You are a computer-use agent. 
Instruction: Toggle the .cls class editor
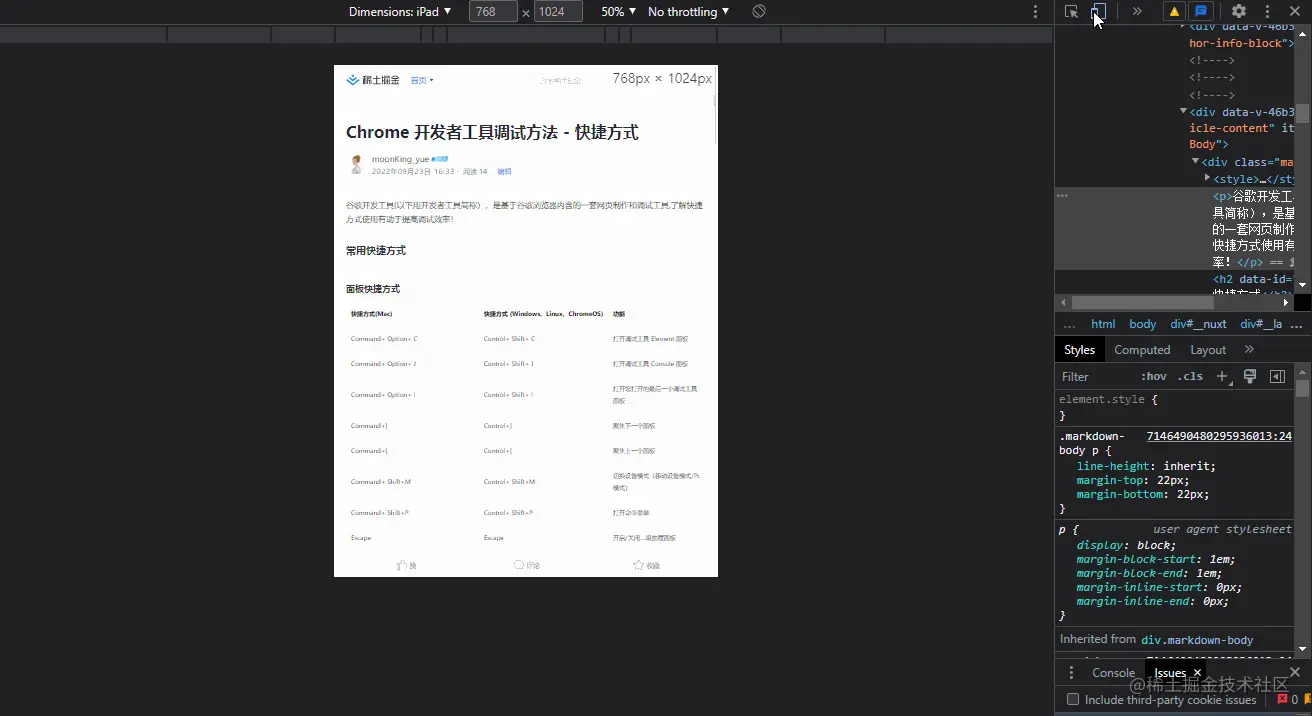pyautogui.click(x=1191, y=377)
